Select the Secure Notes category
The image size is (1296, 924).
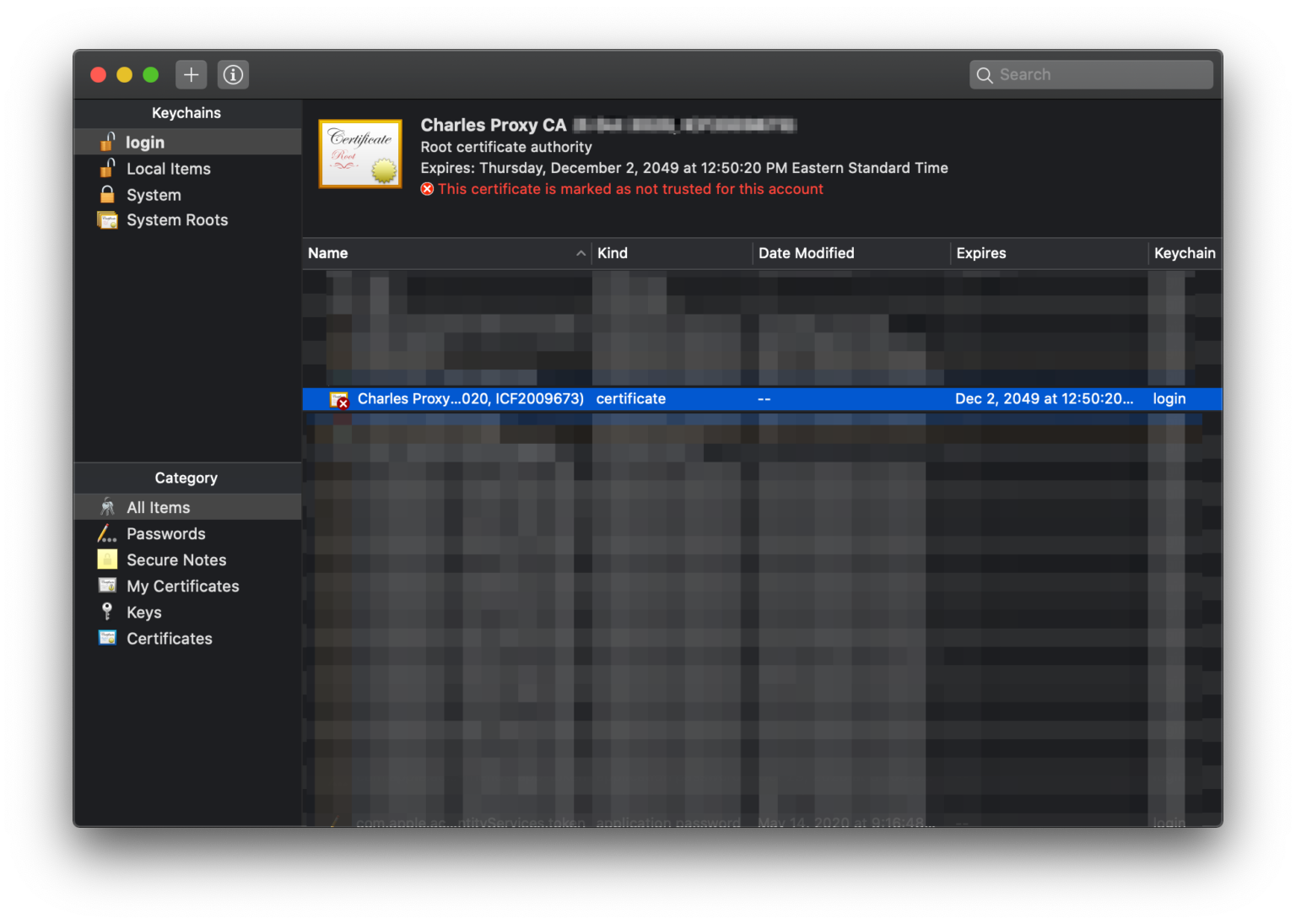click(187, 559)
